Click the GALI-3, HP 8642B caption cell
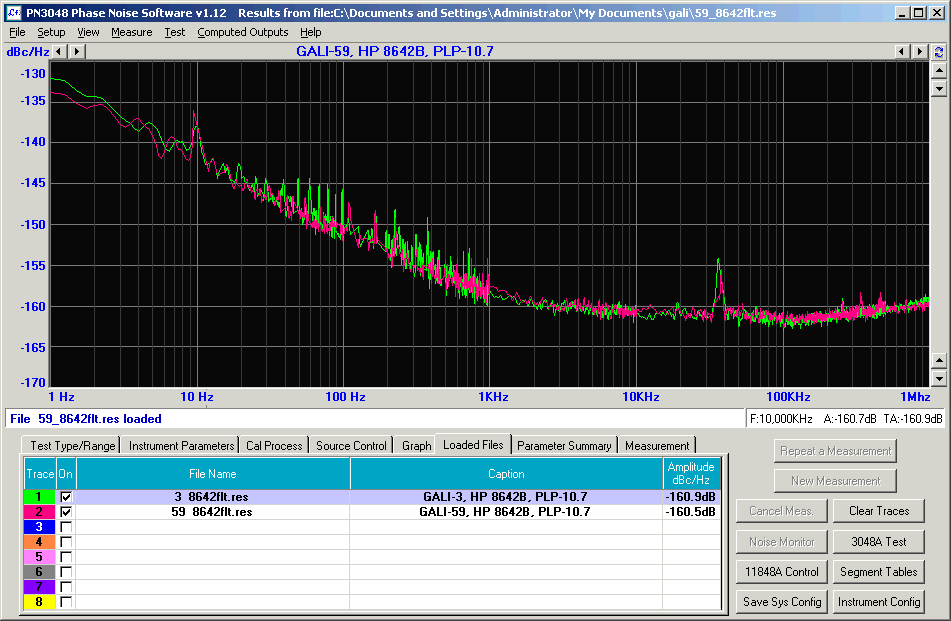The width and height of the screenshot is (951, 621). pyautogui.click(x=506, y=497)
